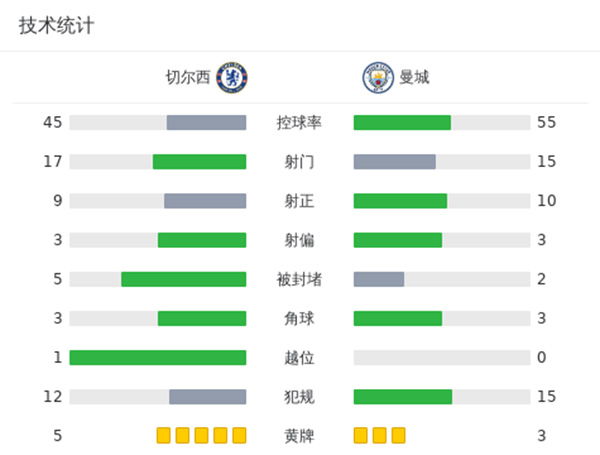The width and height of the screenshot is (600, 455).
Task: Click Manchester City's last yellow card icon
Action: pos(398,435)
